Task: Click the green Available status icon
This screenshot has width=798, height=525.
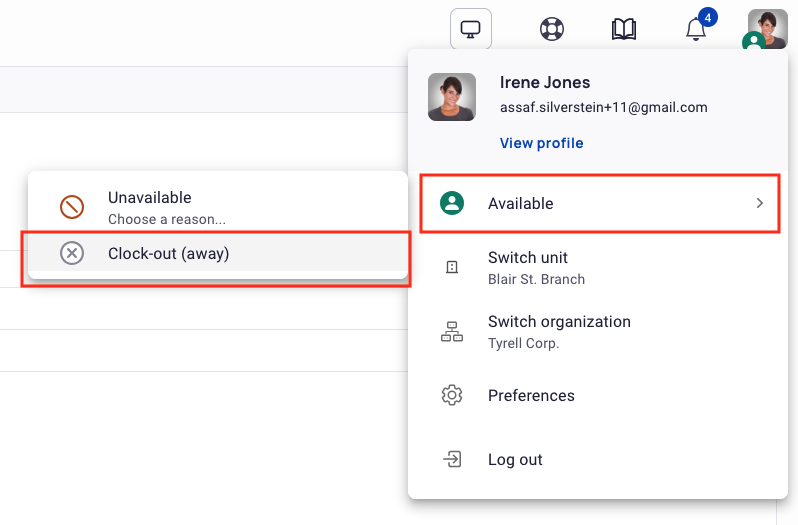Action: click(452, 203)
